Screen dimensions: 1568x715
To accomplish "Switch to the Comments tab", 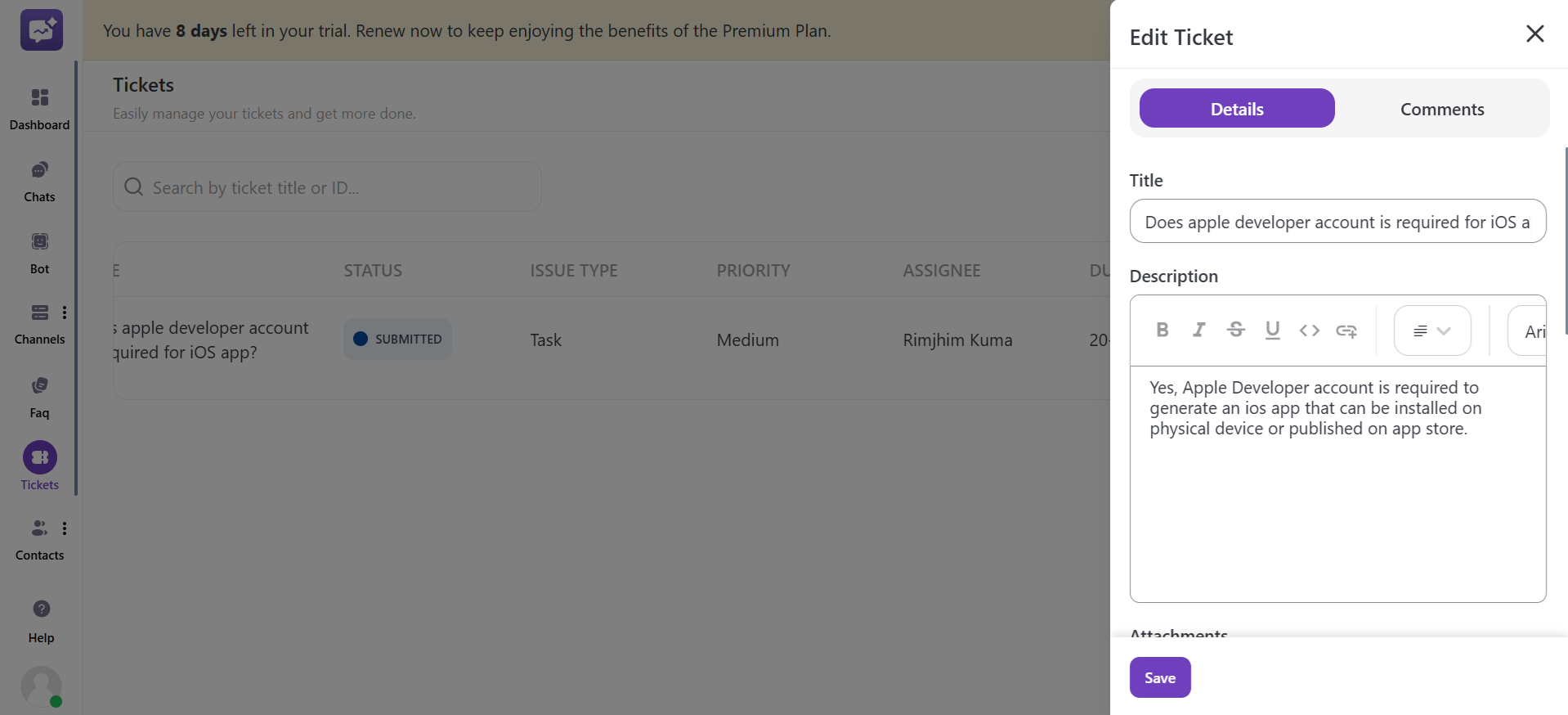I will (1441, 109).
